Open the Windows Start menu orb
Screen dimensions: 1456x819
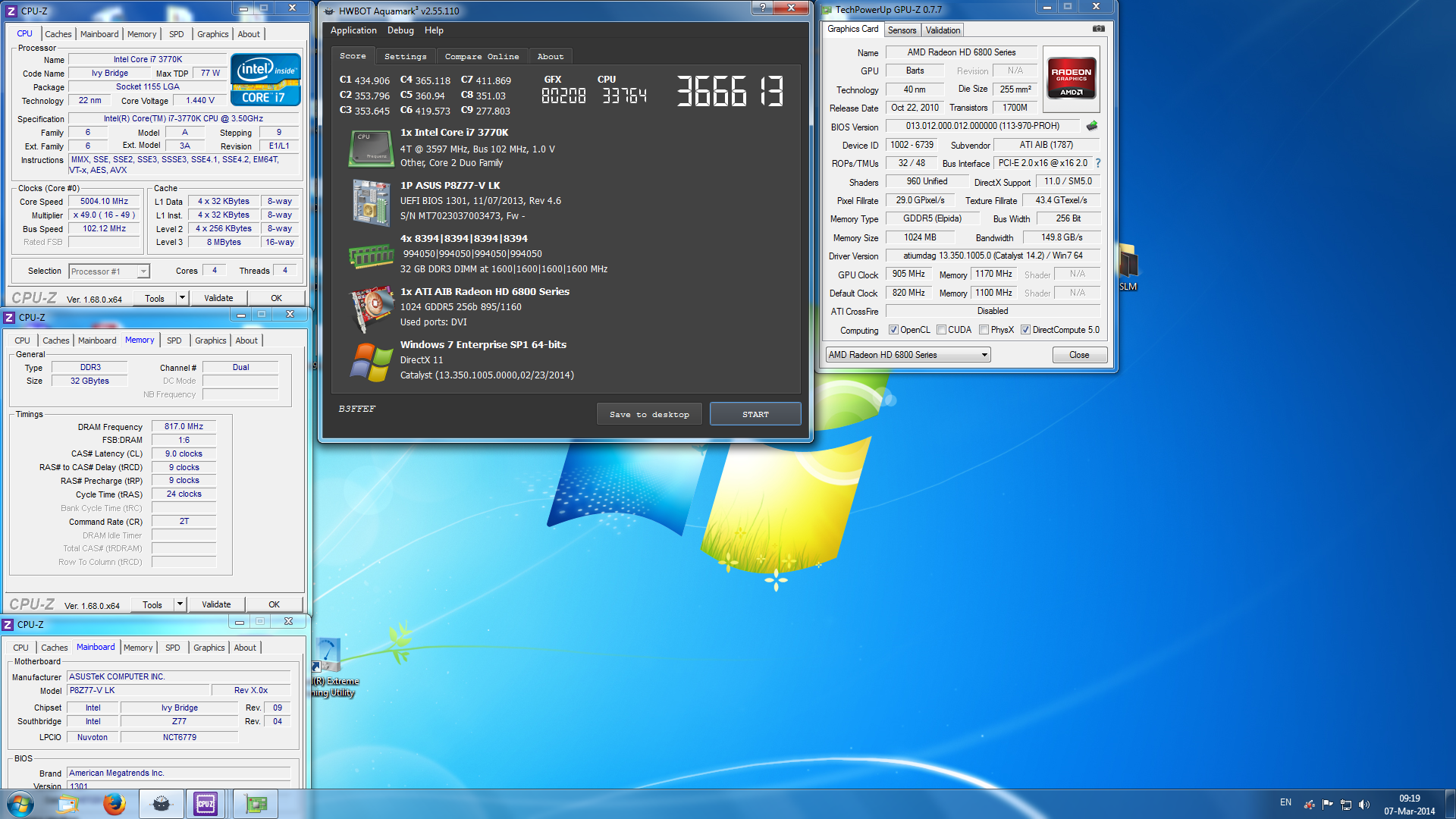[20, 804]
